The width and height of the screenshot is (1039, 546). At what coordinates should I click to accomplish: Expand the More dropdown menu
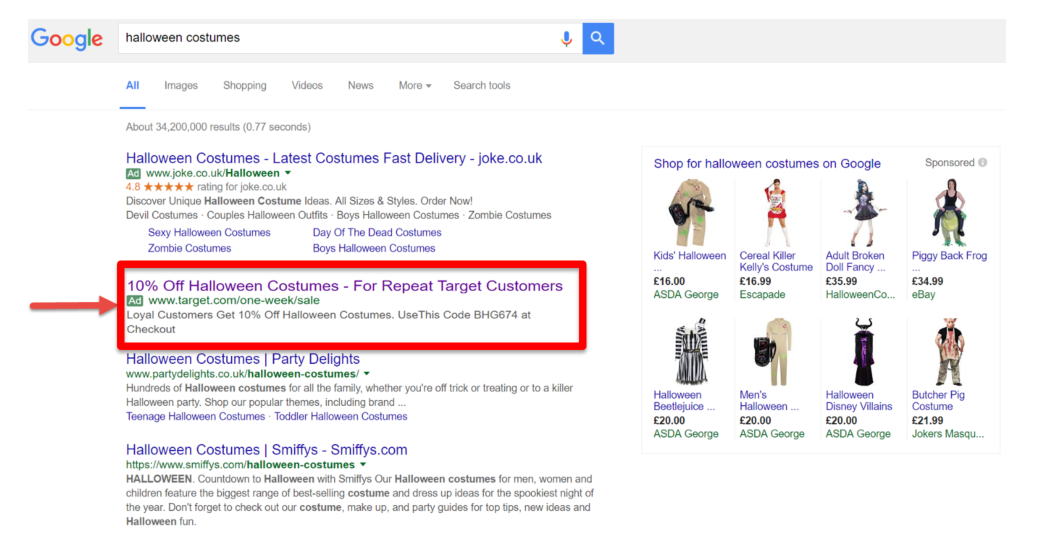pyautogui.click(x=415, y=85)
